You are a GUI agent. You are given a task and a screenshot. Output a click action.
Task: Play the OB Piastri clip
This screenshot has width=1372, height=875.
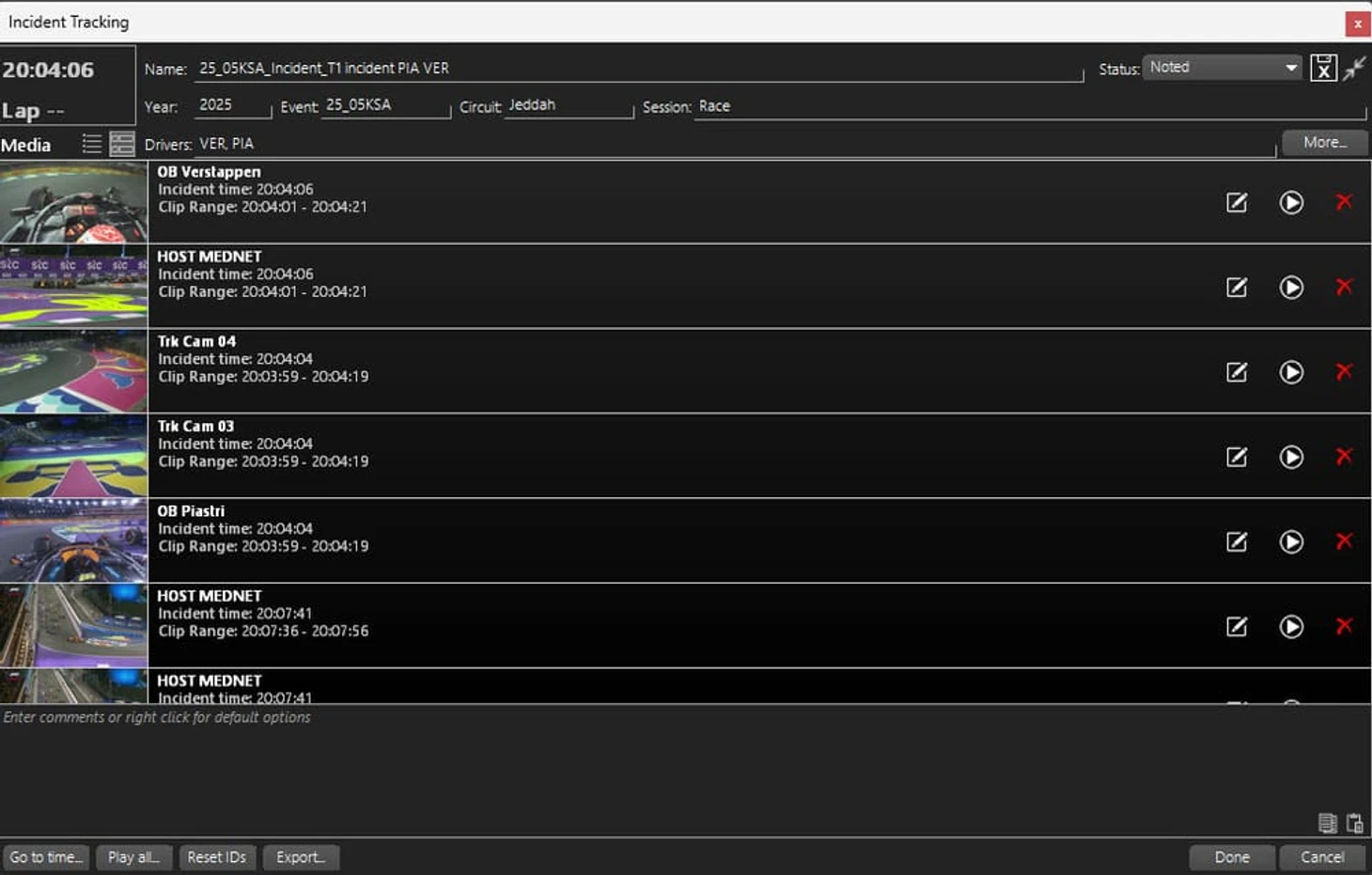pos(1291,541)
